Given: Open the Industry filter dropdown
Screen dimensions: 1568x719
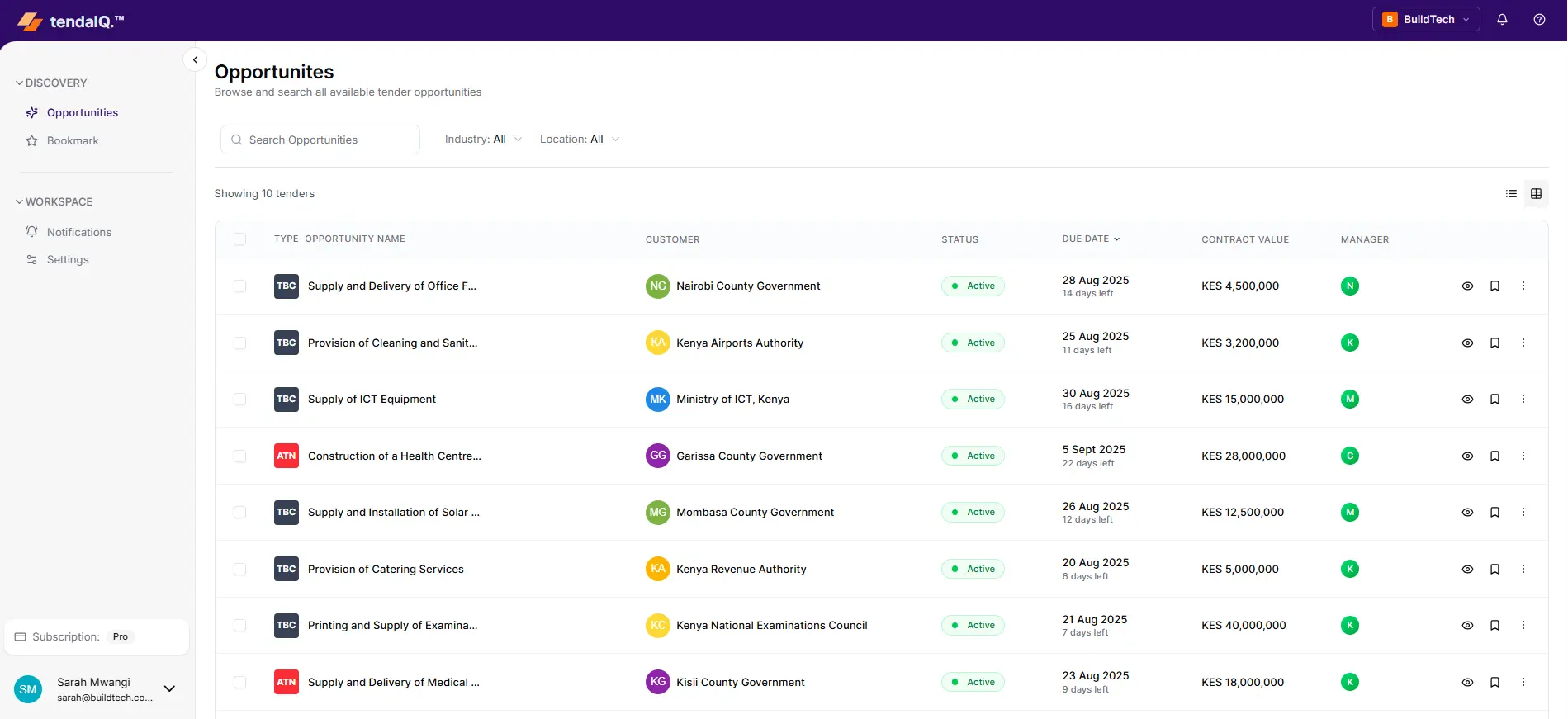Looking at the screenshot, I should [x=483, y=140].
